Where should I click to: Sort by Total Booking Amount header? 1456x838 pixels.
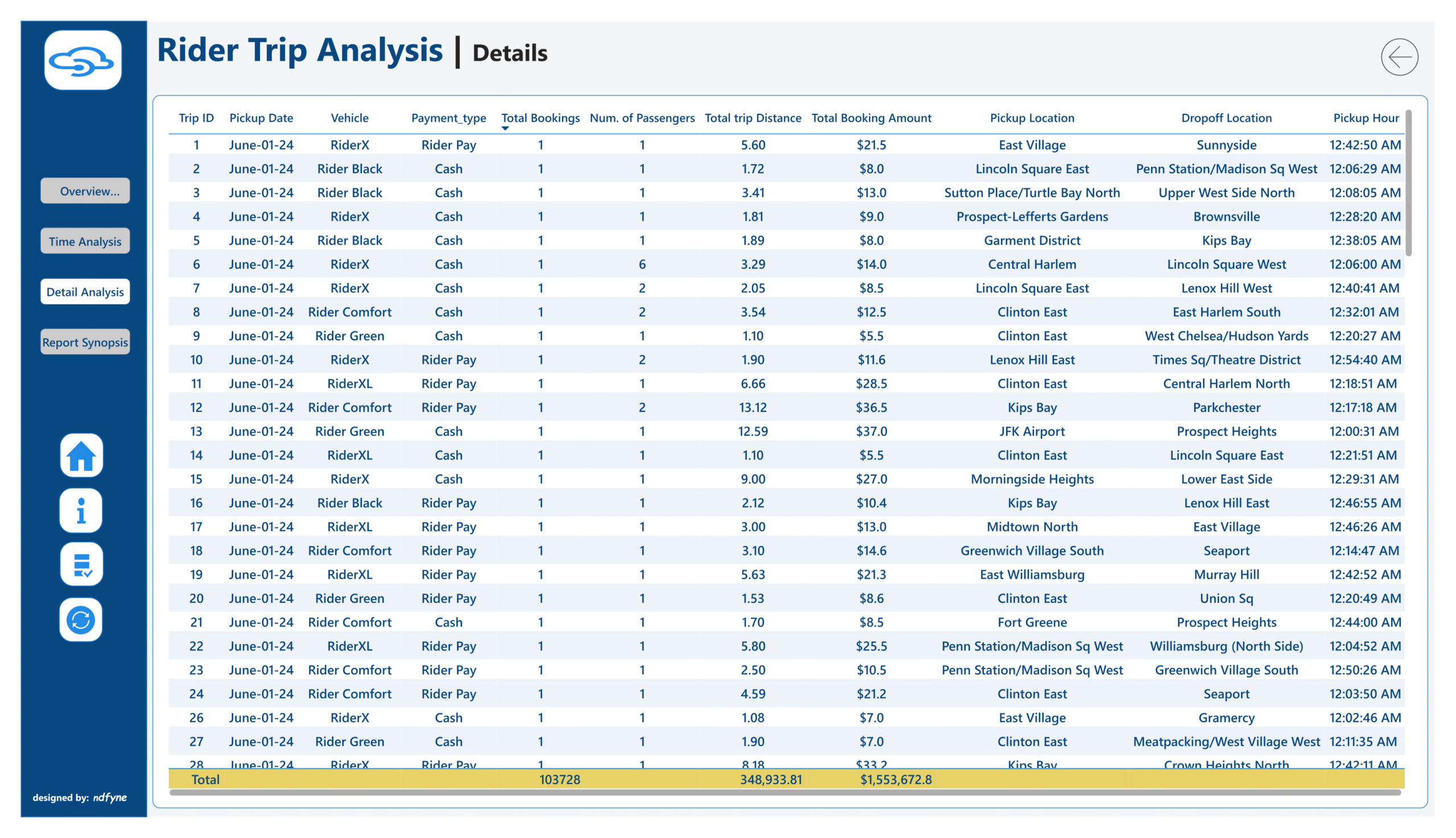tap(871, 118)
